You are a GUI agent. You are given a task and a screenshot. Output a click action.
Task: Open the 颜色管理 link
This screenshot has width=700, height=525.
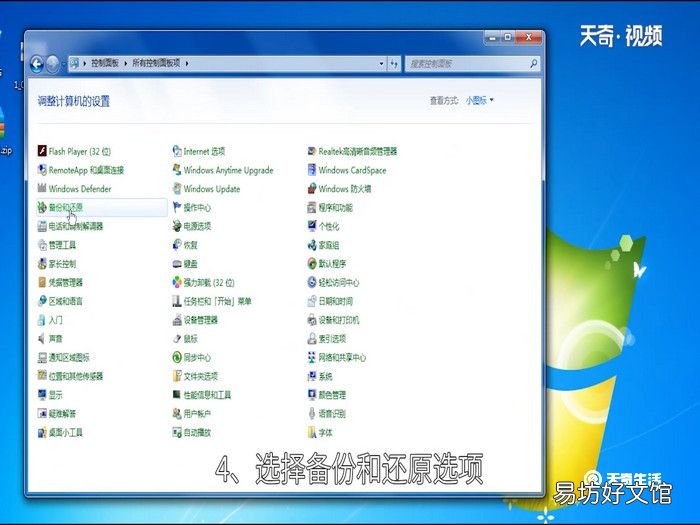(332, 395)
